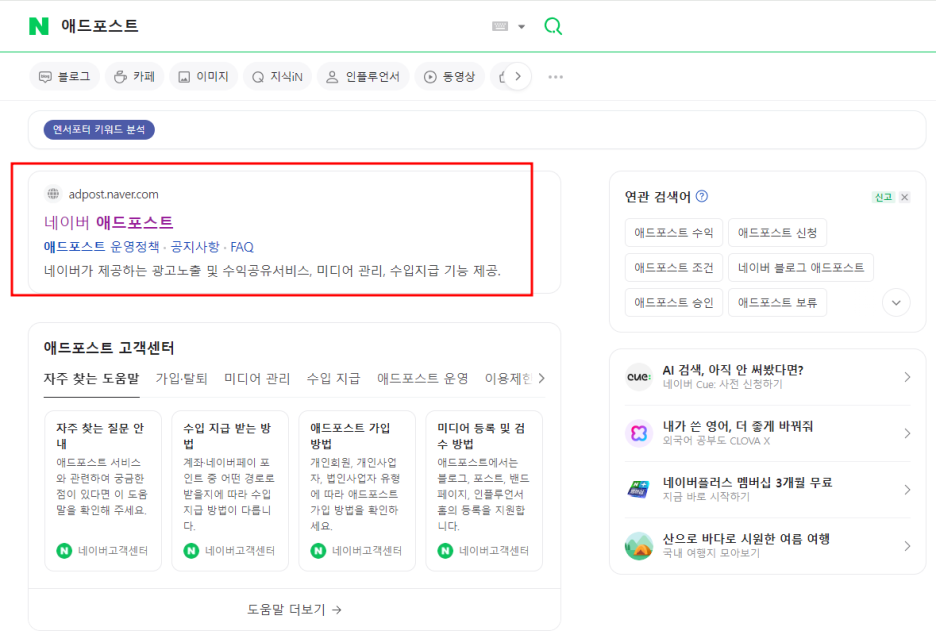Click the 연관 검색어 help question icon
The image size is (936, 631).
pos(702,196)
